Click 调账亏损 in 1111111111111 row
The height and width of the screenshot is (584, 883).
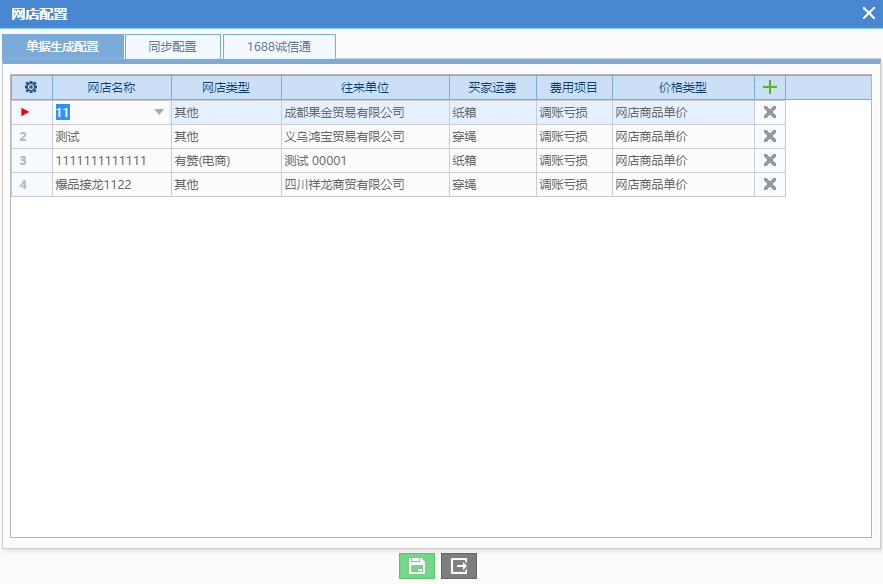click(x=574, y=161)
